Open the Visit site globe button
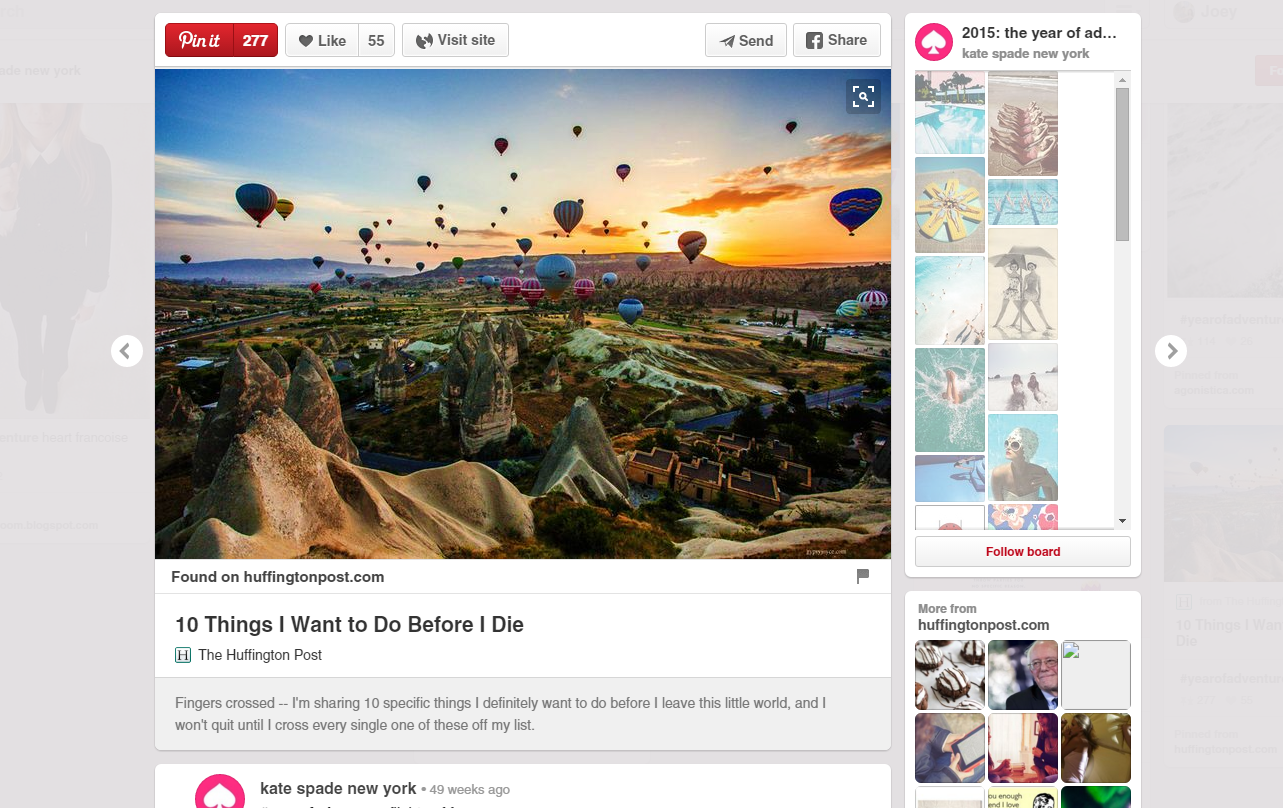The width and height of the screenshot is (1283, 808). (455, 41)
